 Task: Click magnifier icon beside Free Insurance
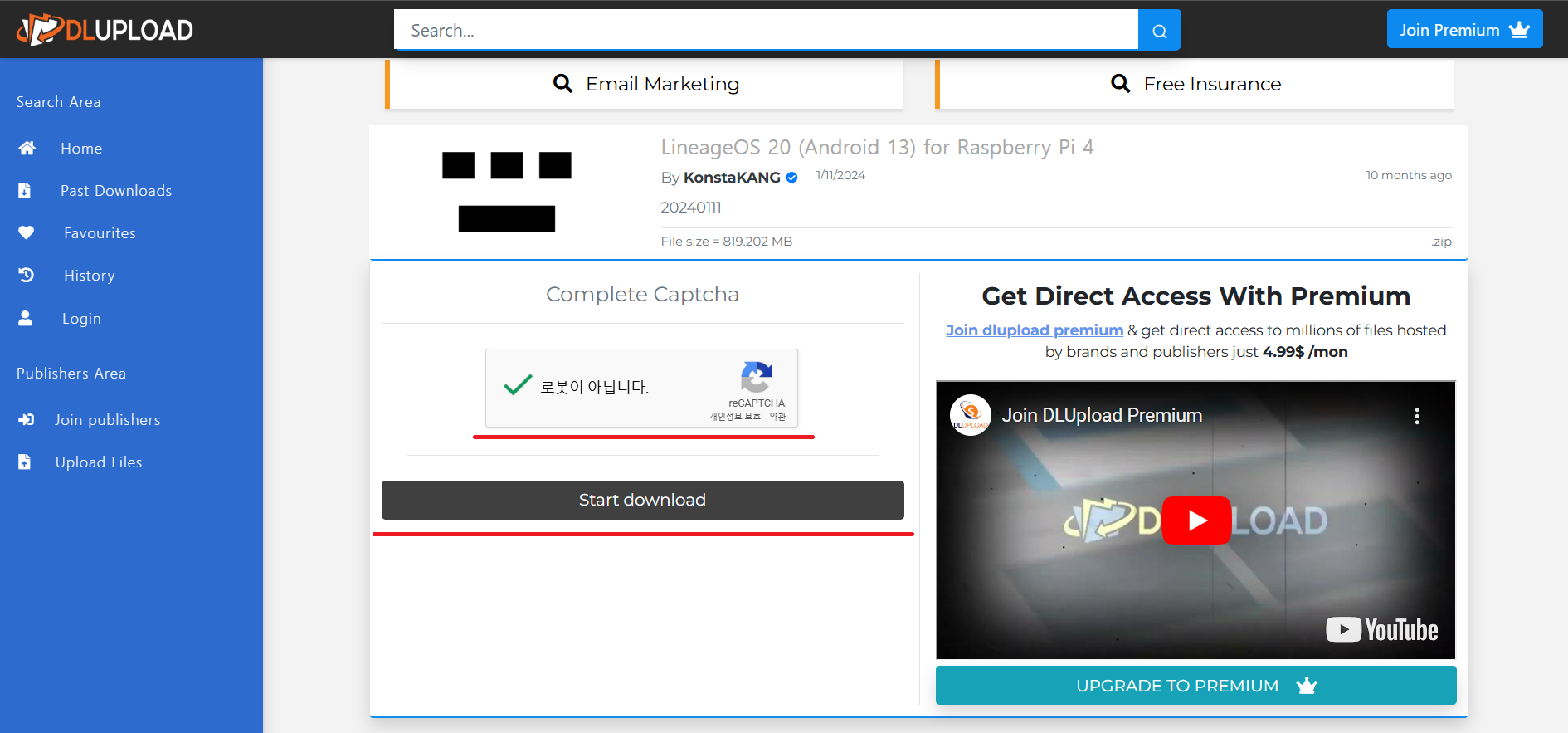[x=1121, y=83]
